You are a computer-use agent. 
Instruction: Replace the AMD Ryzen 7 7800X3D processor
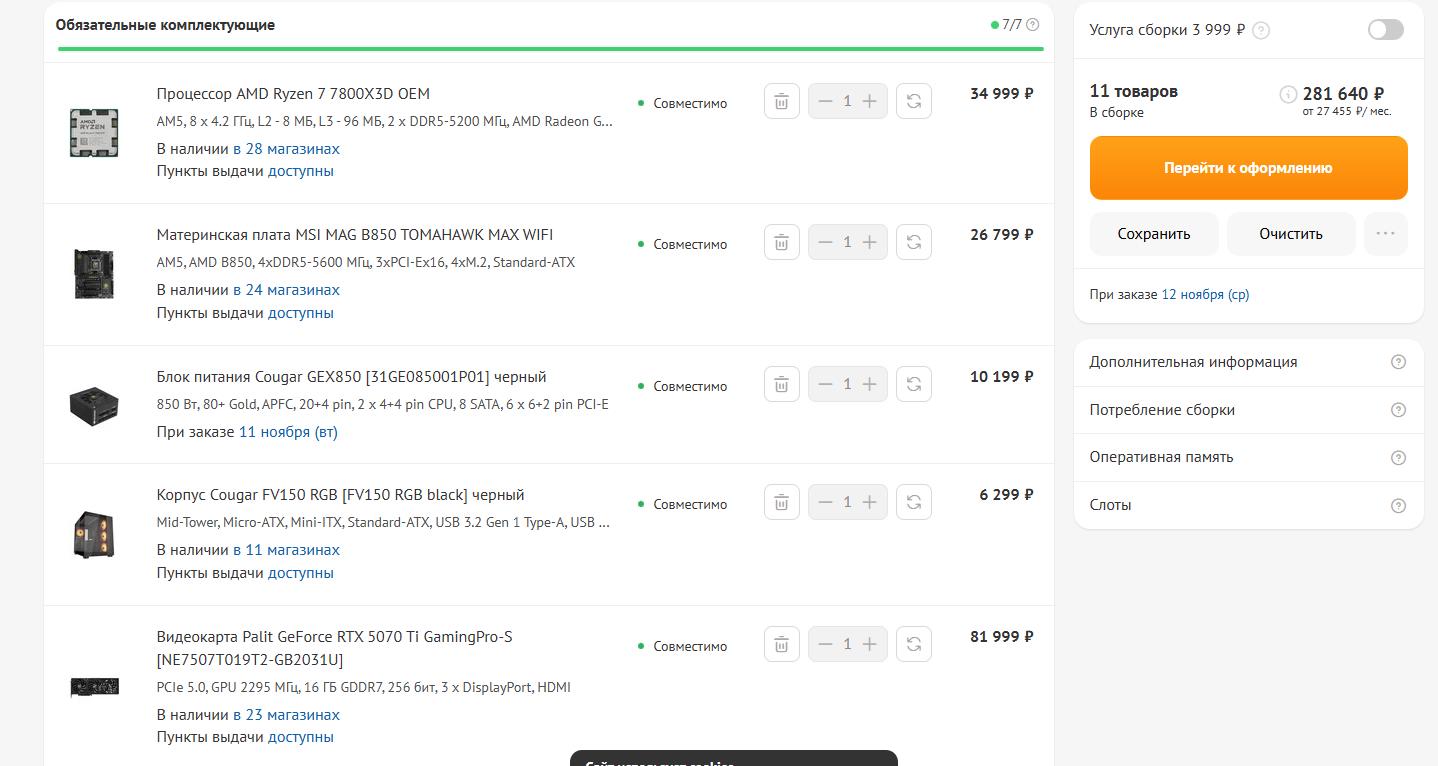pos(914,101)
